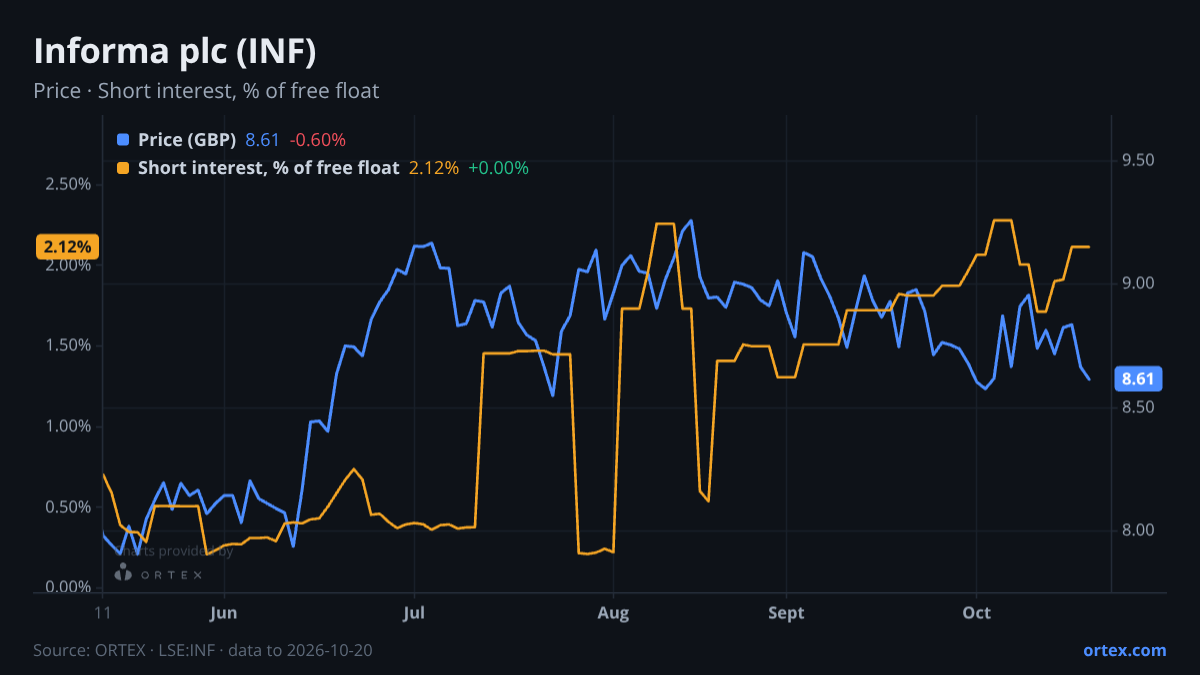Click the 1.00% left axis label
This screenshot has width=1200, height=675.
[68, 426]
